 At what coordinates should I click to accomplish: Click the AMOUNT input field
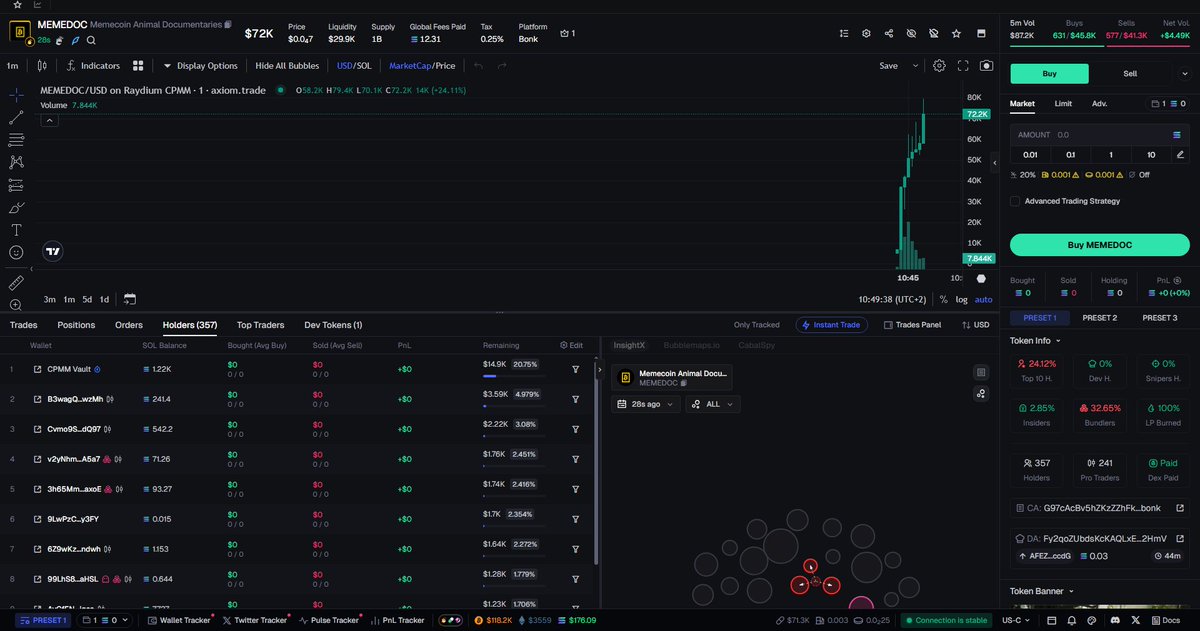pyautogui.click(x=1099, y=134)
